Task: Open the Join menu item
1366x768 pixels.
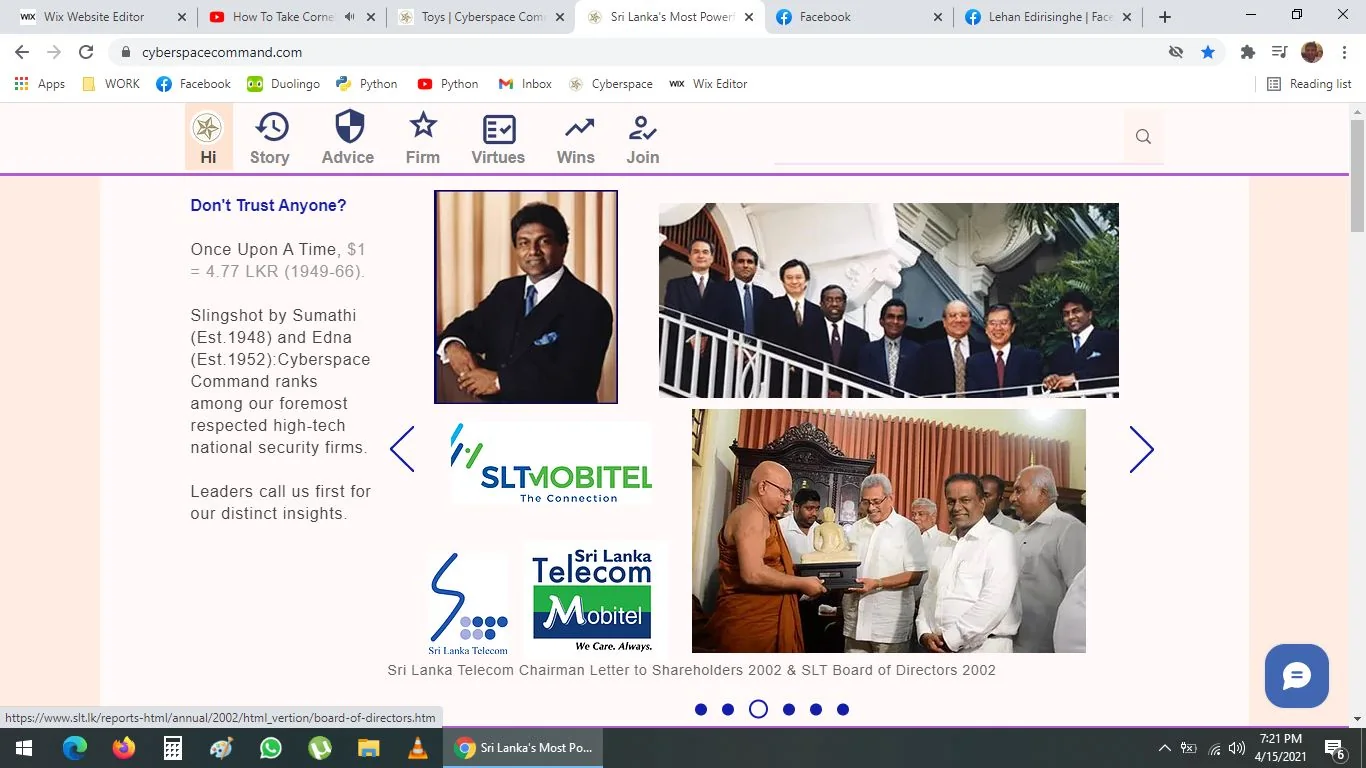Action: click(643, 138)
